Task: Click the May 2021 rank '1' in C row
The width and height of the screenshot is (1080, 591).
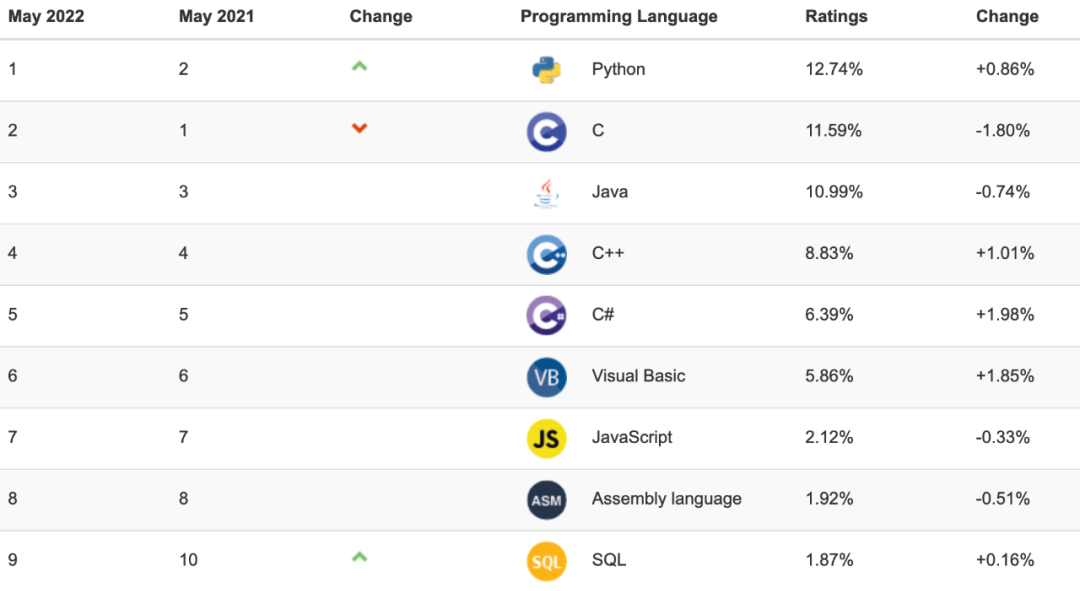Action: [183, 130]
